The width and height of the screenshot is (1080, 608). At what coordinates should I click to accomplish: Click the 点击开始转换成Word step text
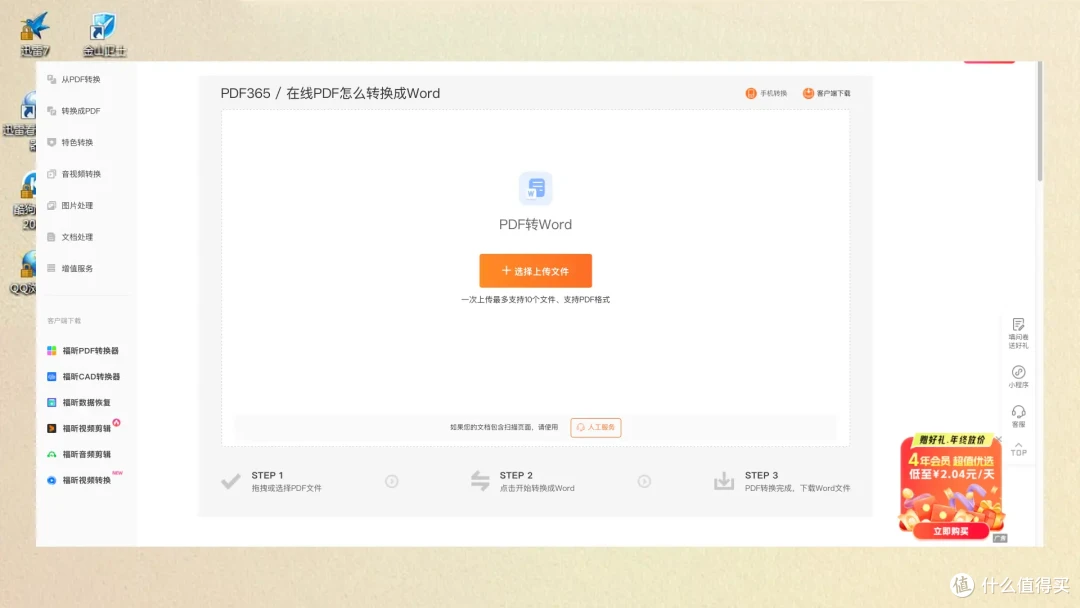(x=537, y=488)
